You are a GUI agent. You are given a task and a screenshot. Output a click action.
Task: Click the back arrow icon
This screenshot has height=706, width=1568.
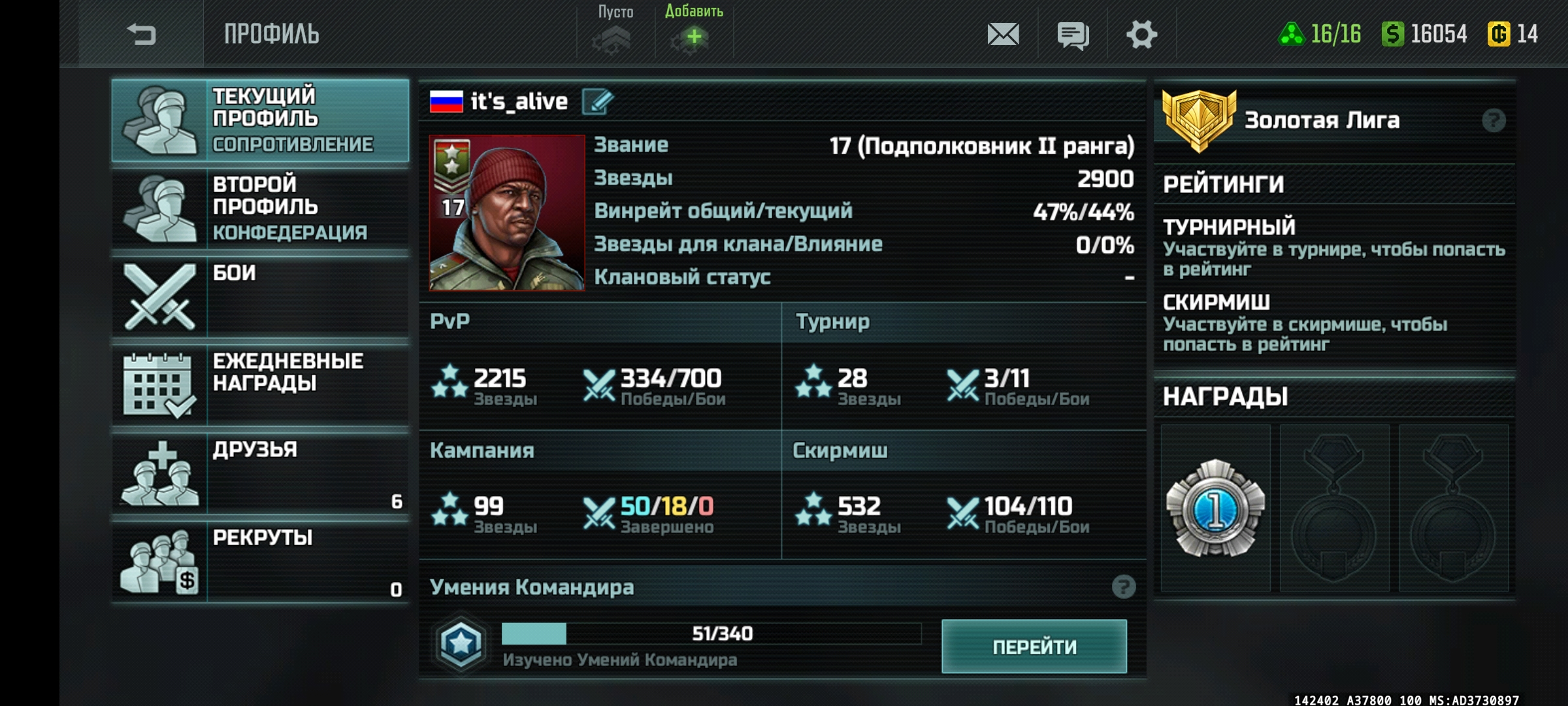point(141,34)
